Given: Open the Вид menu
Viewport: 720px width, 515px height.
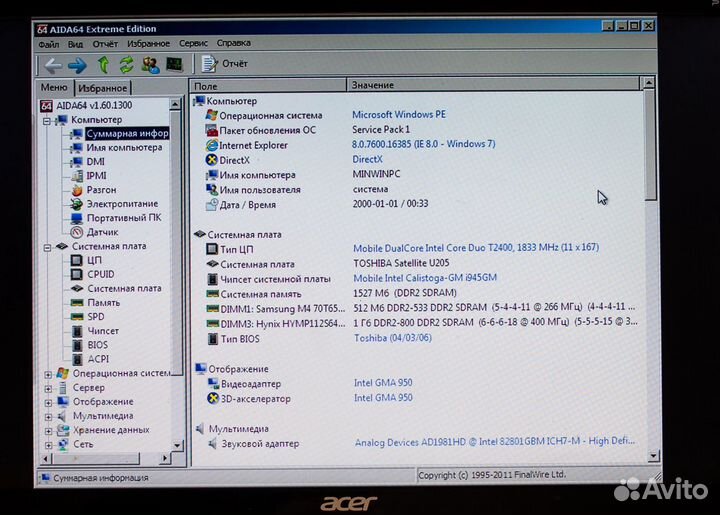Looking at the screenshot, I should tap(75, 44).
